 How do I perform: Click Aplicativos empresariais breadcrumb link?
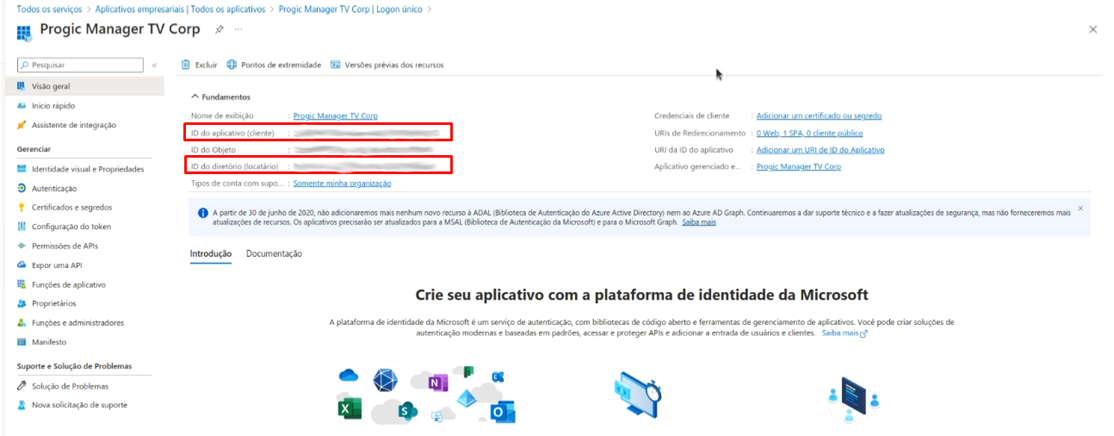pos(180,9)
